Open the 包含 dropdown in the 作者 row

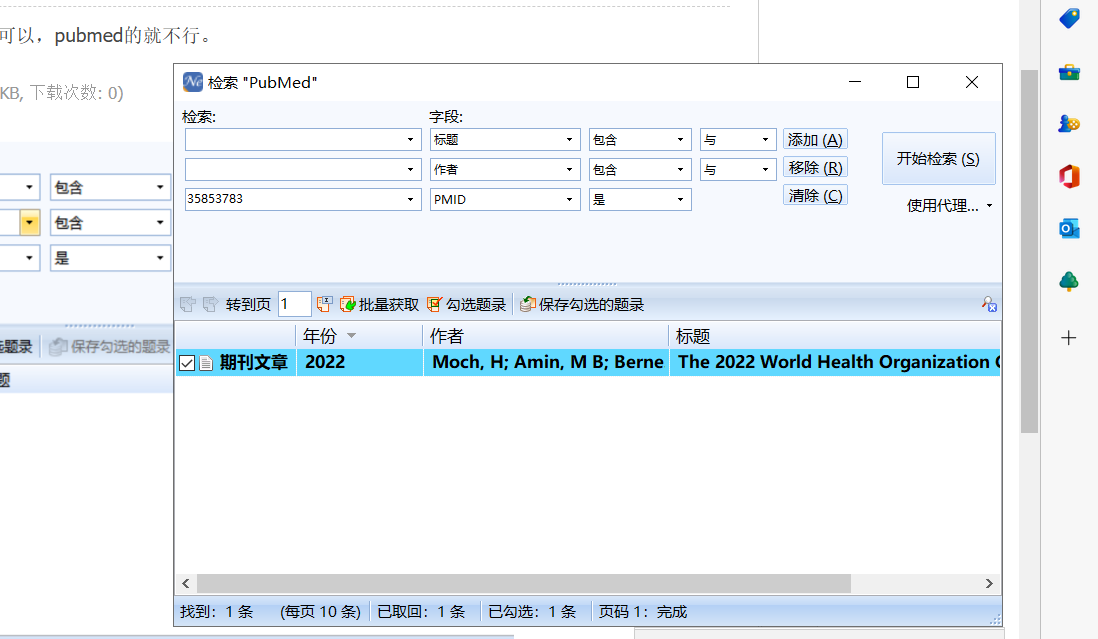tap(680, 169)
